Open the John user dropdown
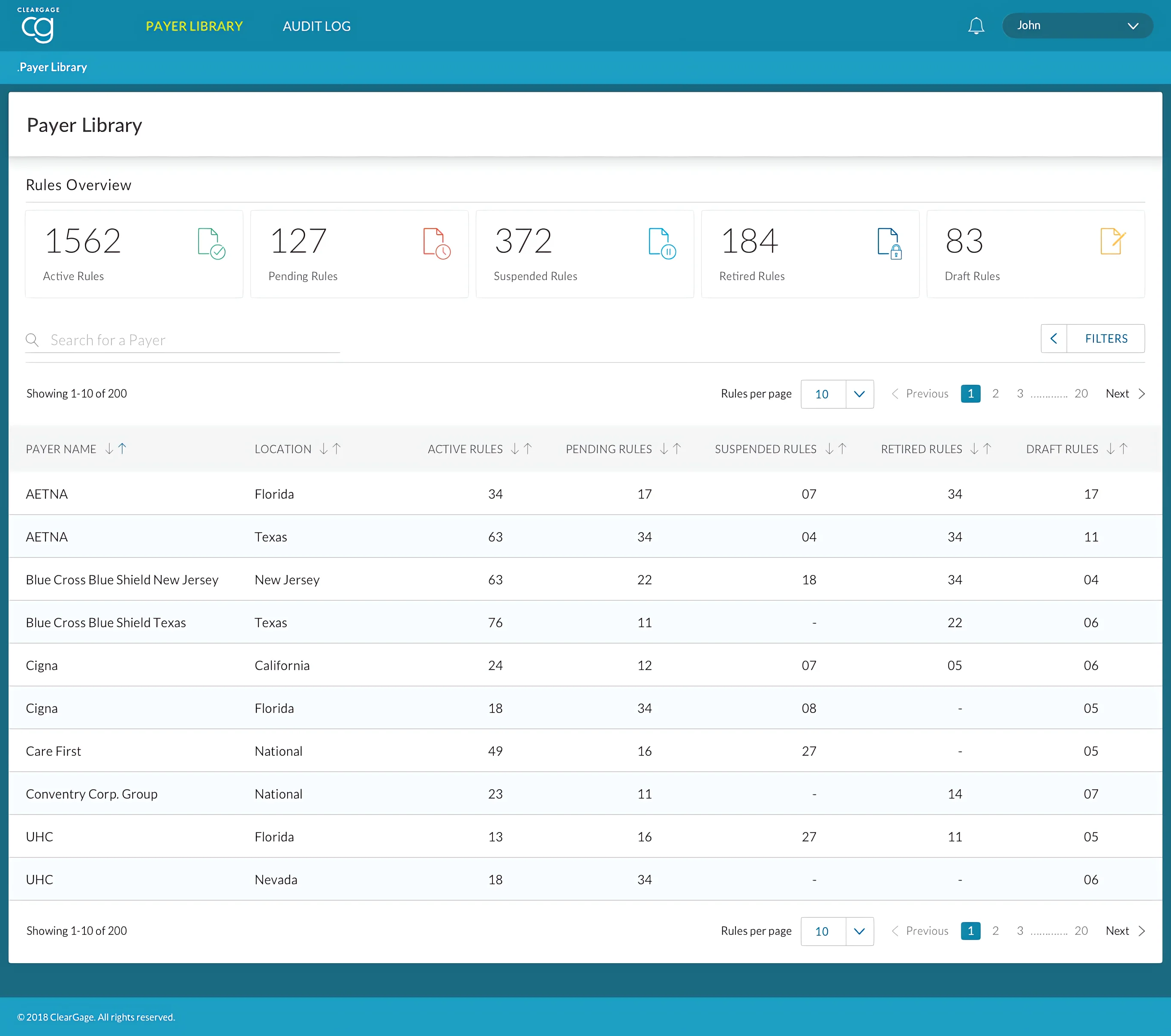 pos(1077,26)
